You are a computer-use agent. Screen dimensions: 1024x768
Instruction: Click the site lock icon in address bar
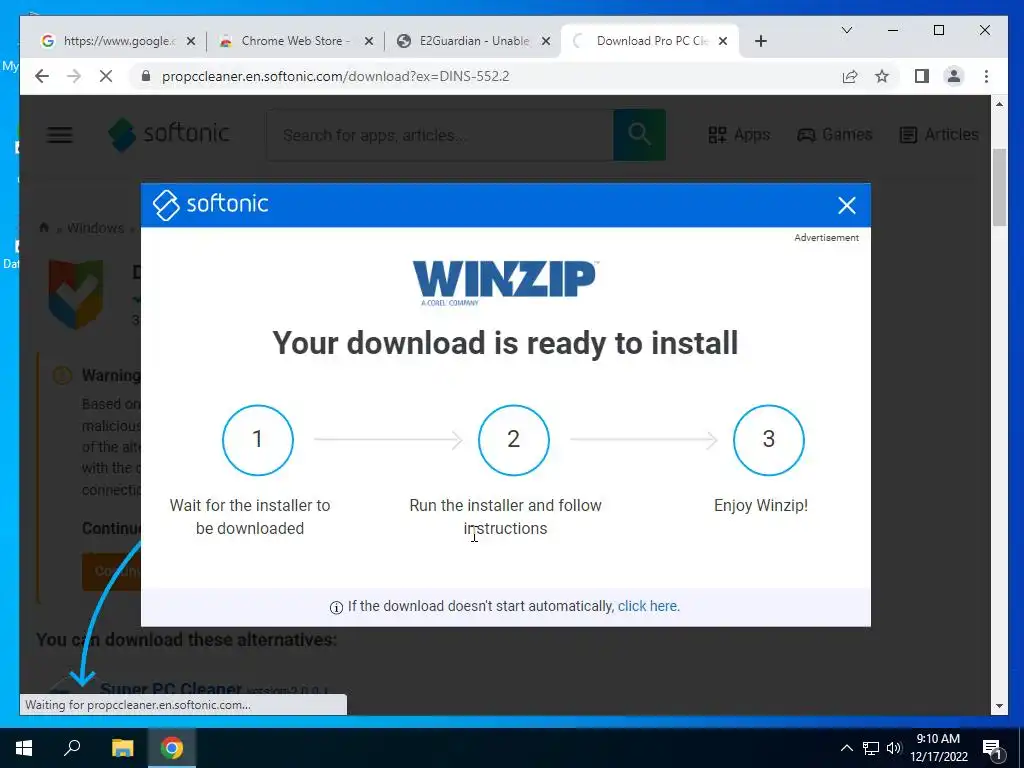146,76
